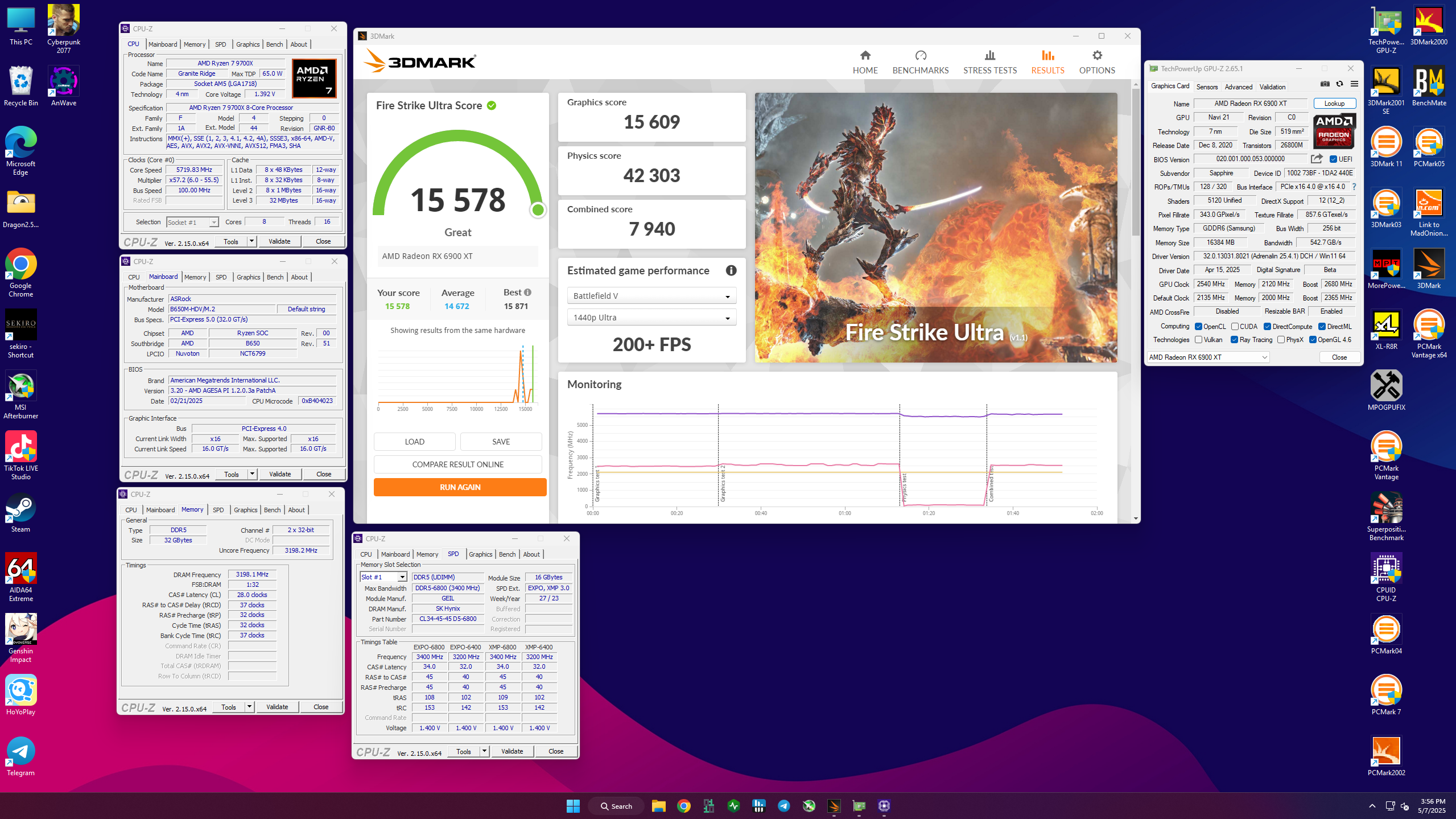Click GPU-Z refresh icon
Image resolution: width=1456 pixels, height=819 pixels.
tap(1339, 84)
